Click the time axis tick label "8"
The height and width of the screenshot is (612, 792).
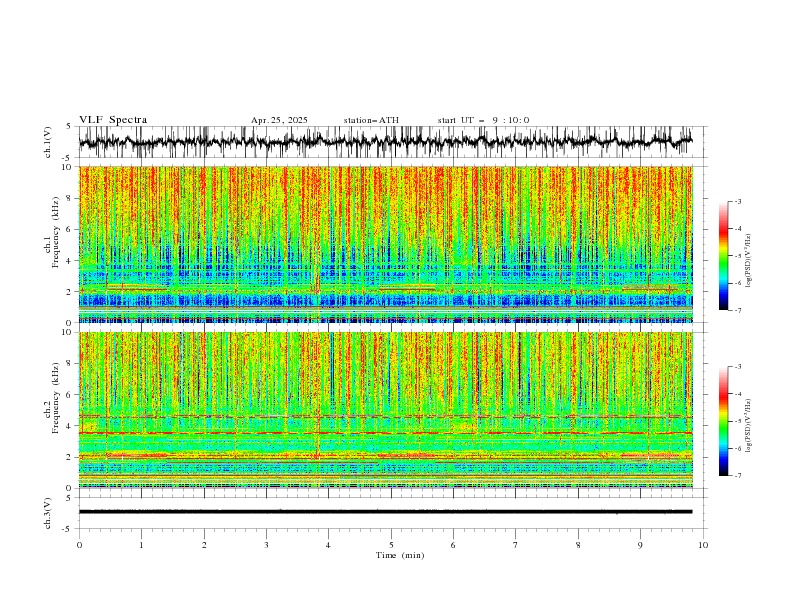(578, 545)
